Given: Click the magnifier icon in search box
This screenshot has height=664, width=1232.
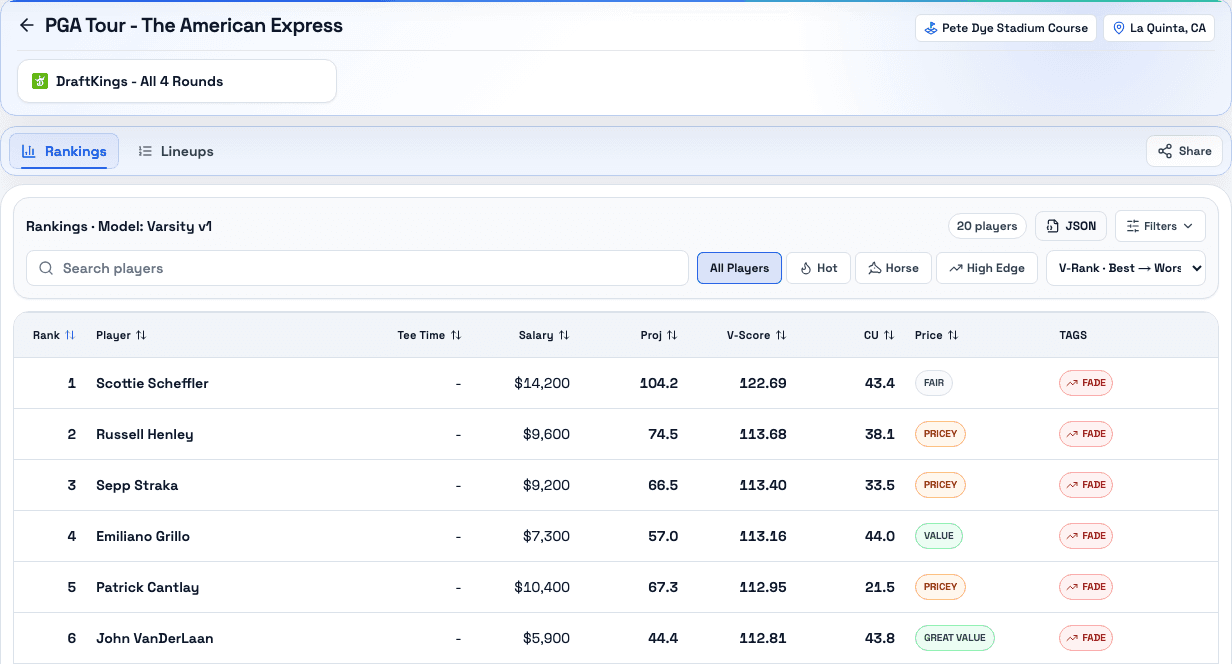Looking at the screenshot, I should pos(46,268).
